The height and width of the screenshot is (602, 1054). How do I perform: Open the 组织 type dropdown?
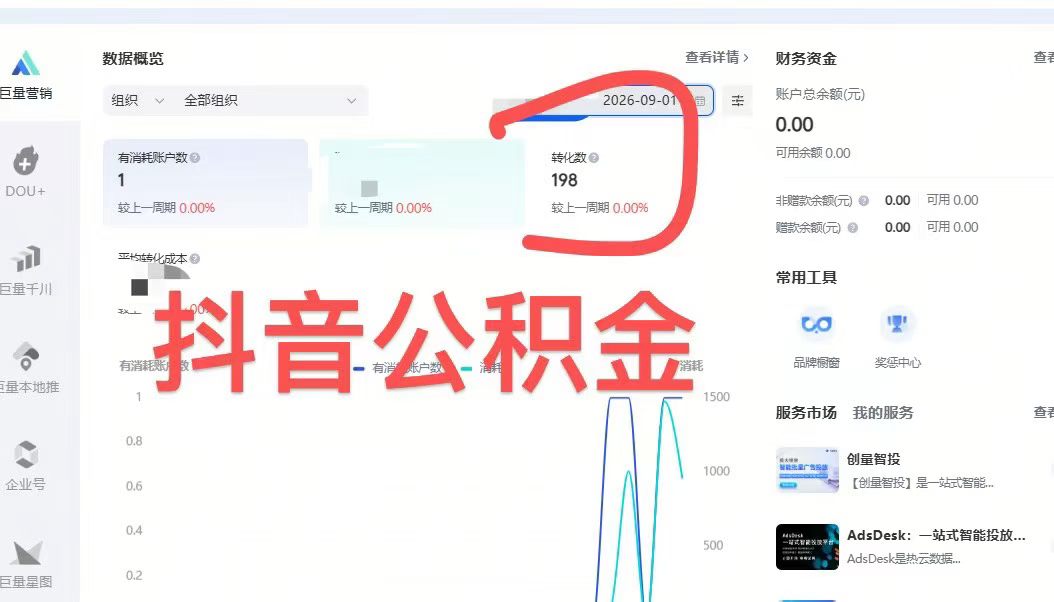pyautogui.click(x=138, y=101)
